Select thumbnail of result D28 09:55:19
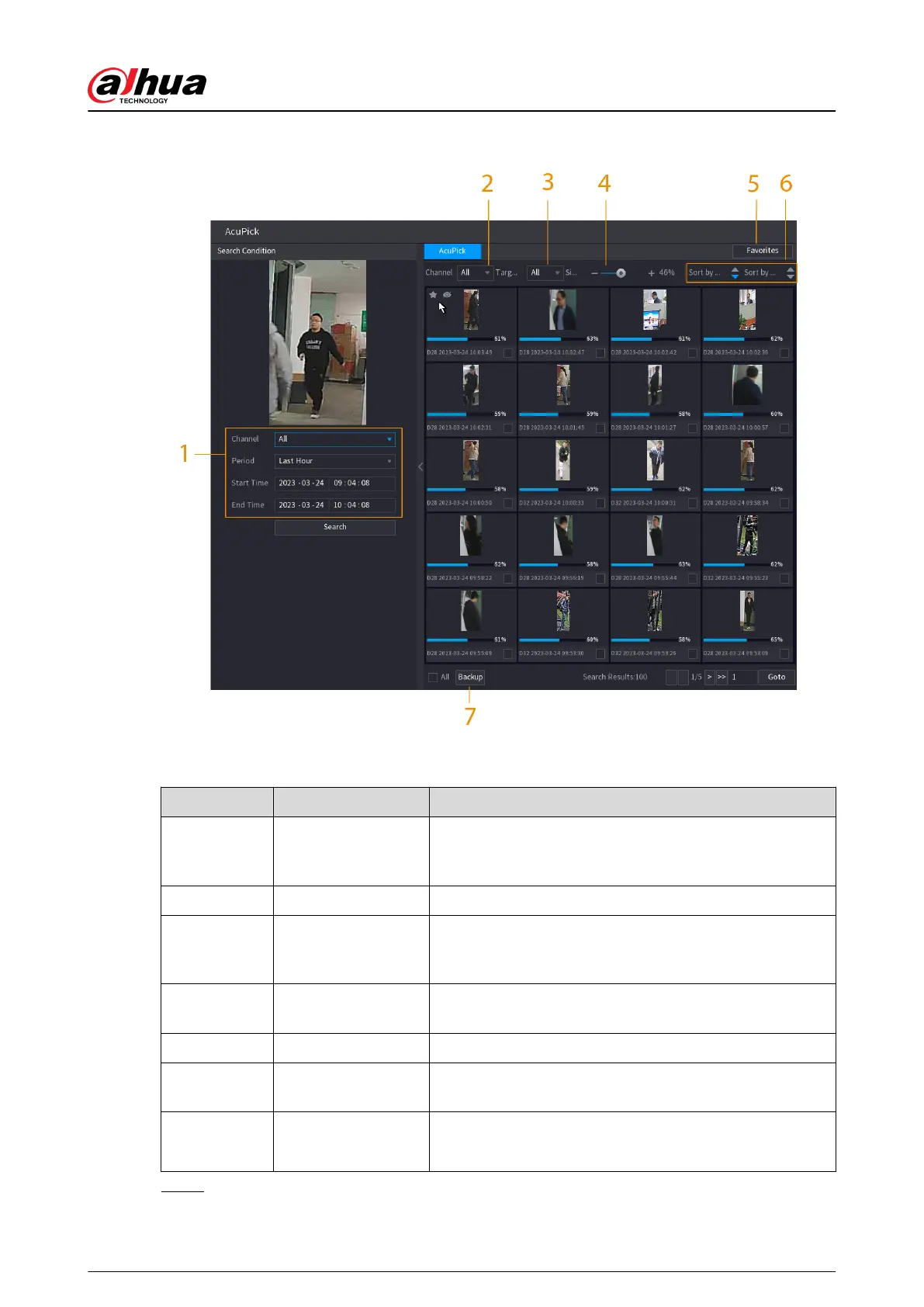 tap(563, 536)
